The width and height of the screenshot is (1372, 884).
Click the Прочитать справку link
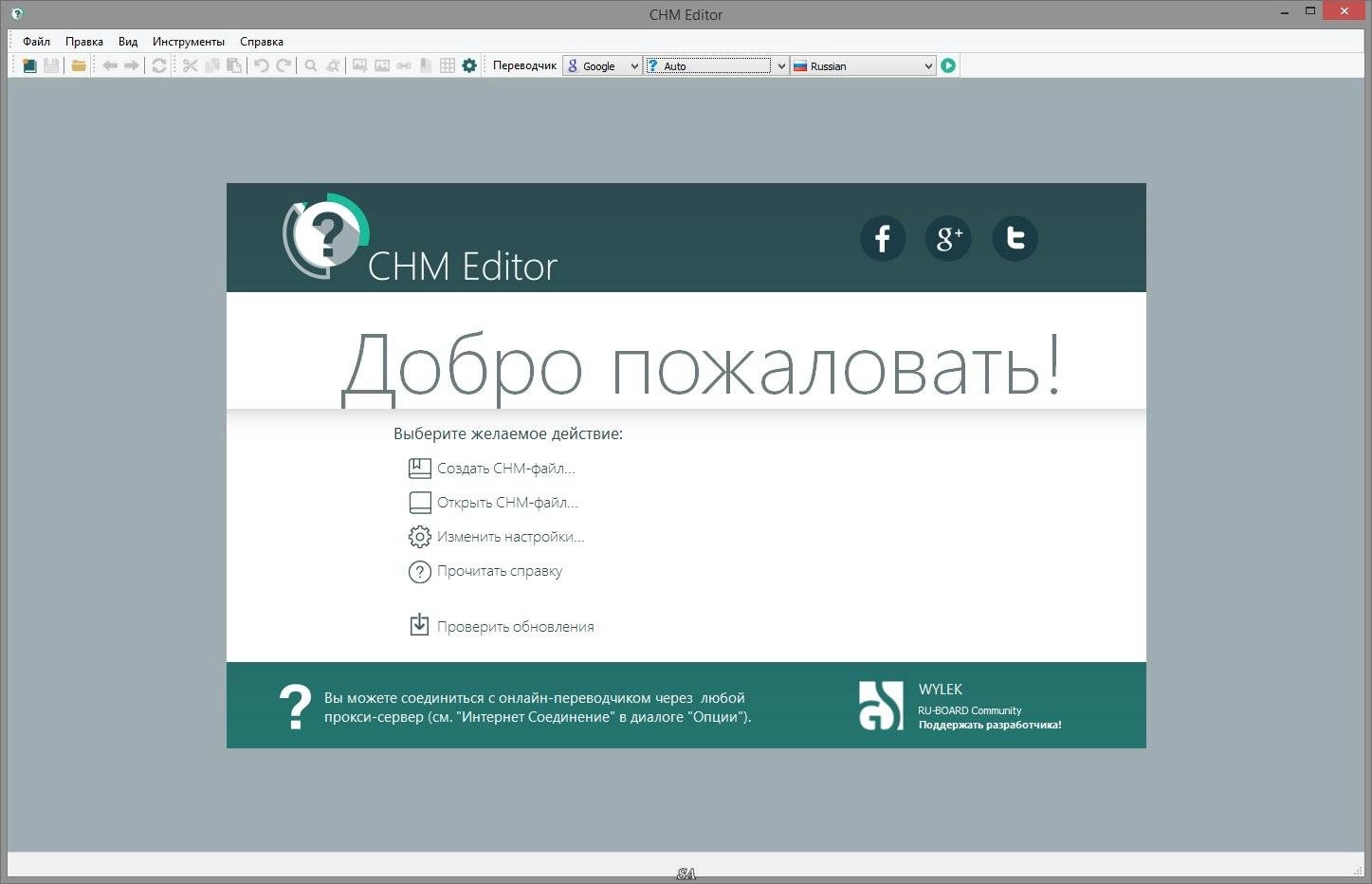tap(500, 571)
